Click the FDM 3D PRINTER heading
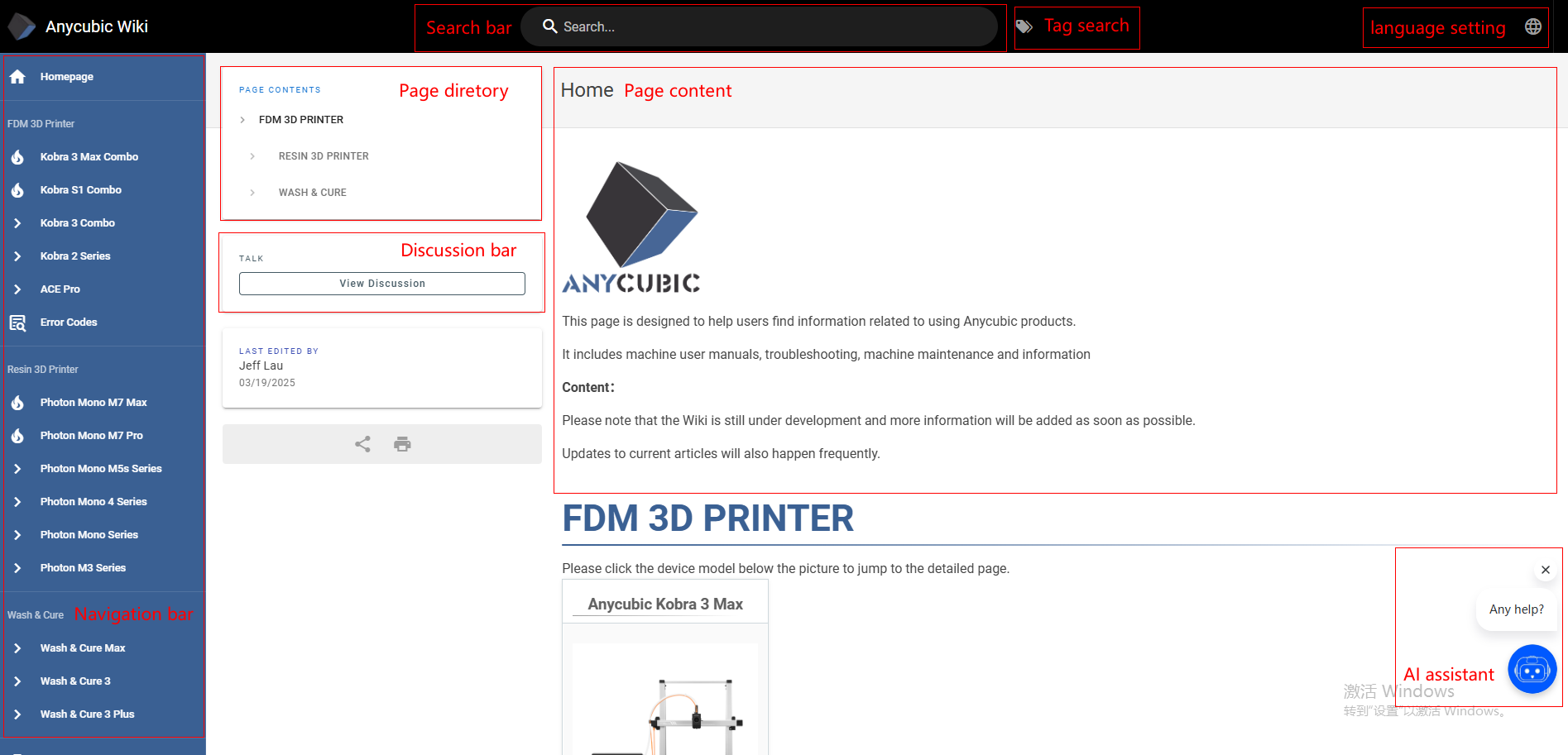The width and height of the screenshot is (1568, 755). (x=708, y=518)
